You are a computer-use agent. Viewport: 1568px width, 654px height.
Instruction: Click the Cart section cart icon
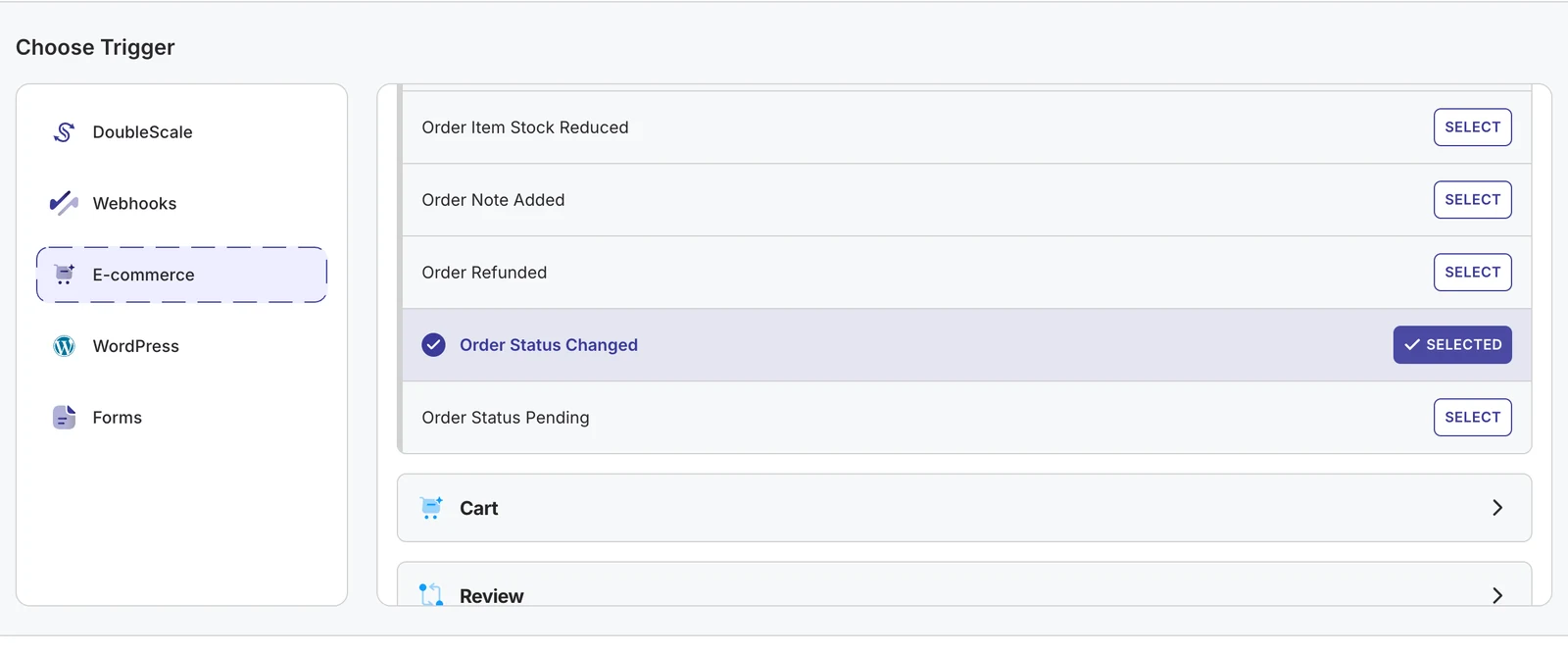coord(431,508)
